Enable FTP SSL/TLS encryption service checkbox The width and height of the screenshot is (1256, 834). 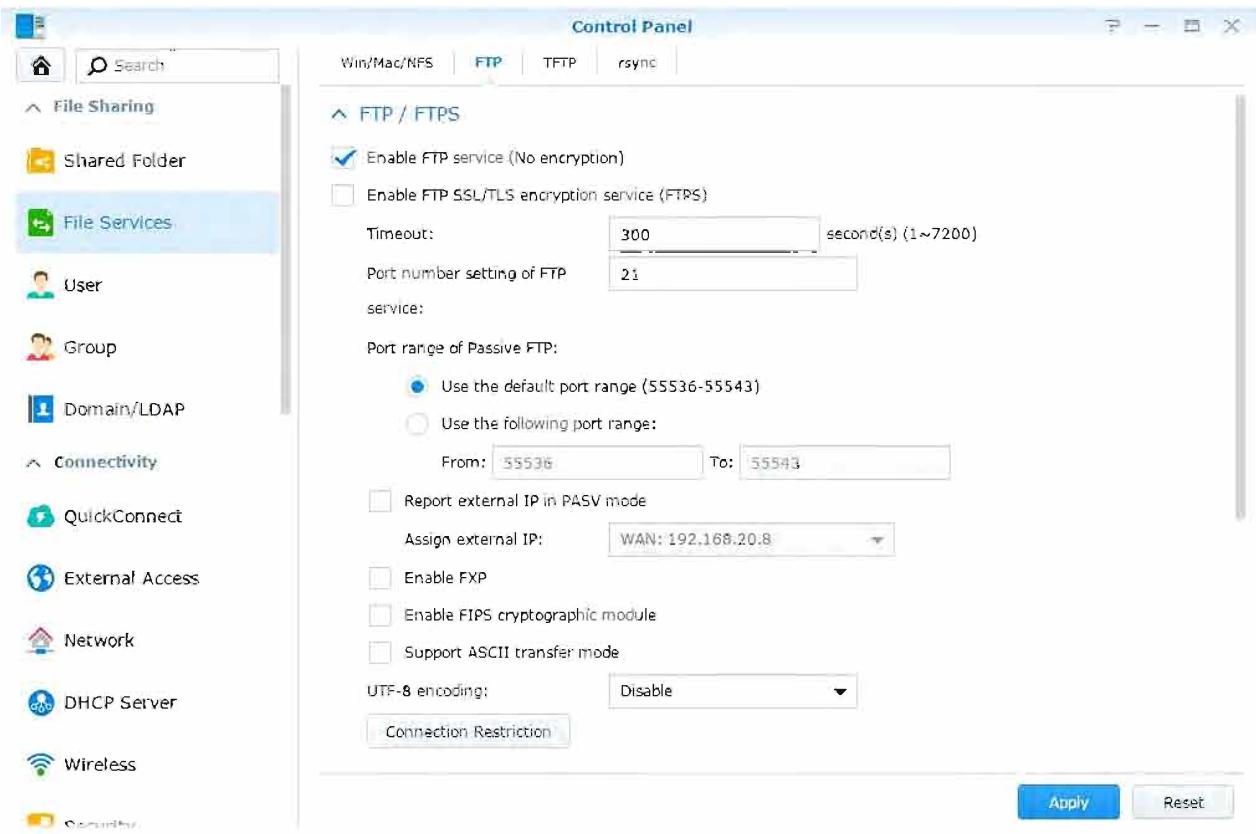(x=343, y=196)
